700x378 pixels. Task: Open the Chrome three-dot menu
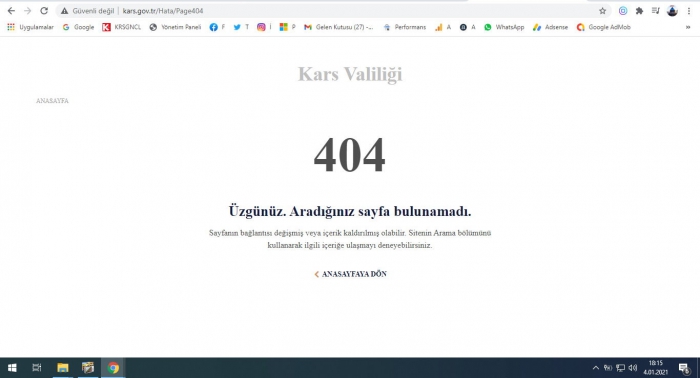tap(689, 11)
